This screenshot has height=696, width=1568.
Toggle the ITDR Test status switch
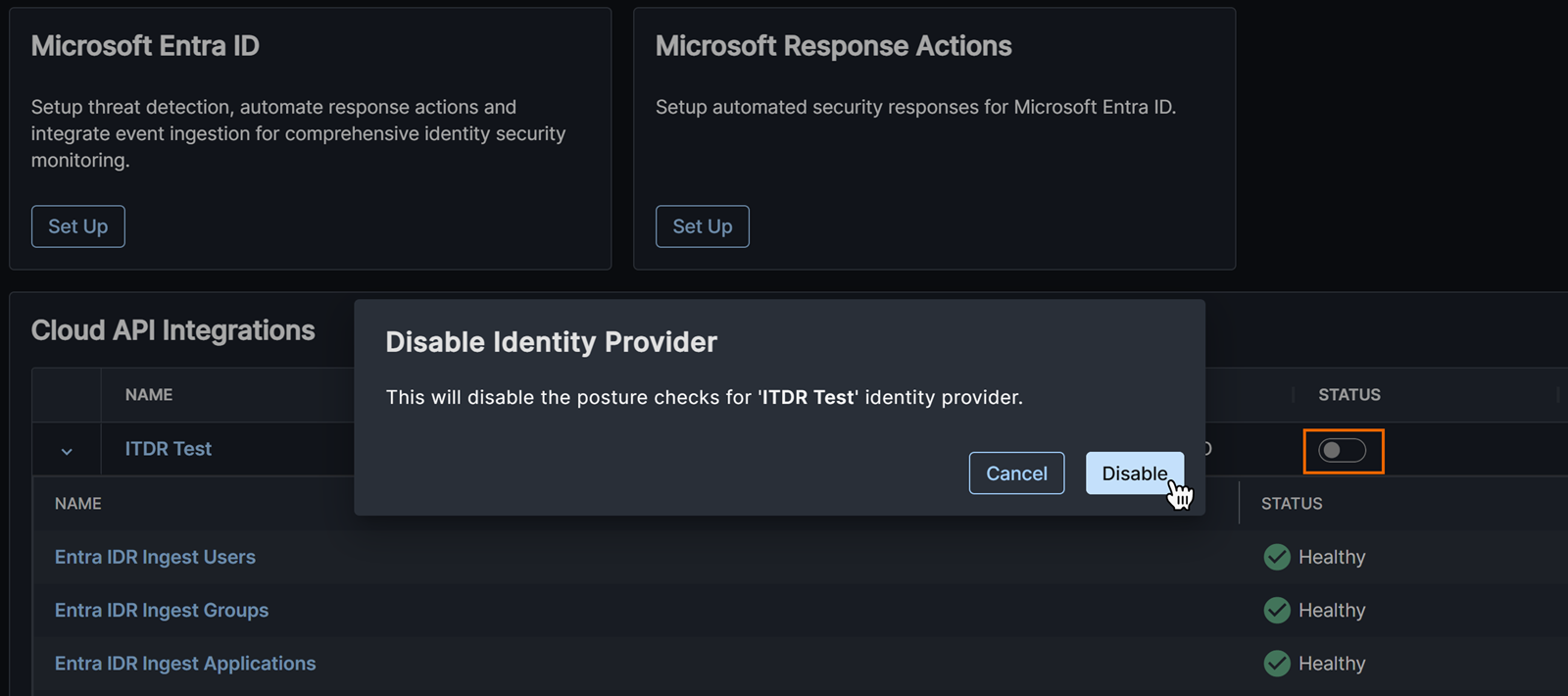click(1342, 450)
